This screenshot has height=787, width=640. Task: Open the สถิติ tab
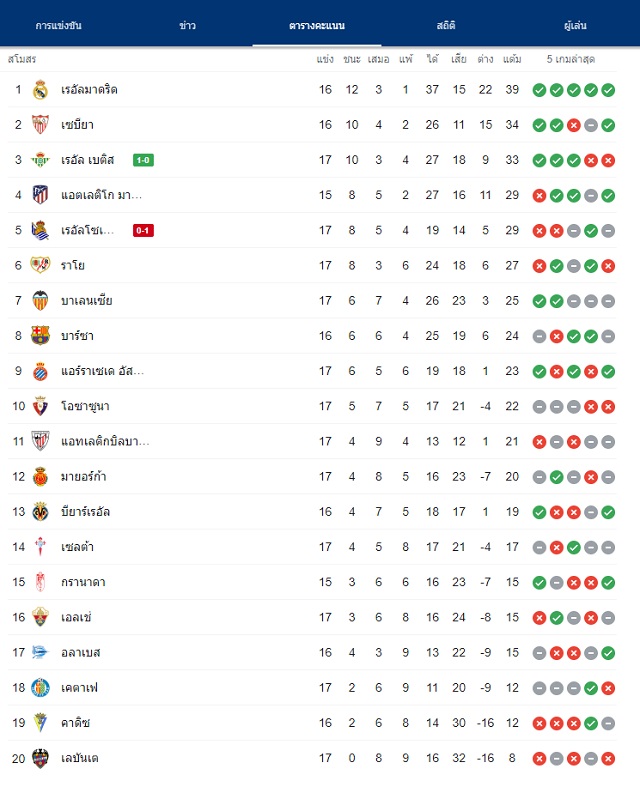tap(446, 26)
